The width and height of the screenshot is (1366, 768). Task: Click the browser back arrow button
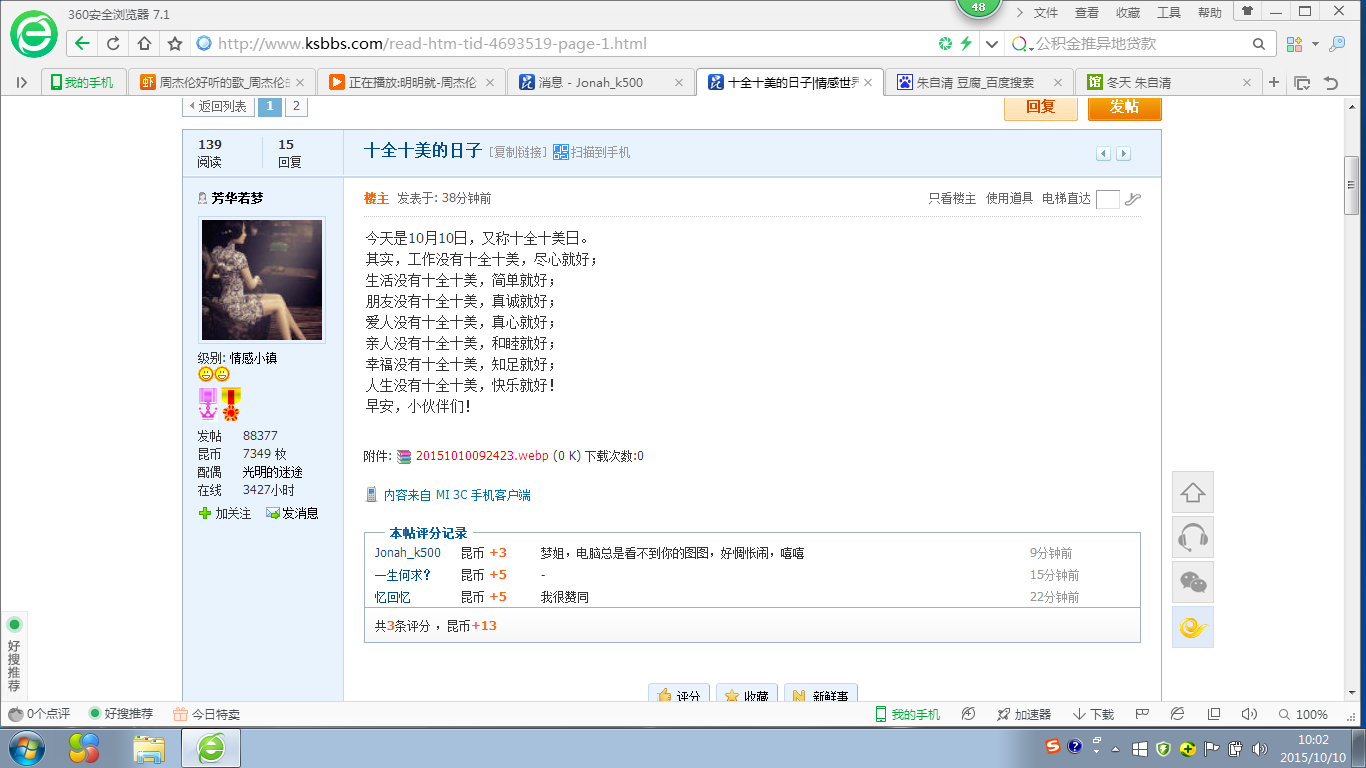coord(82,44)
